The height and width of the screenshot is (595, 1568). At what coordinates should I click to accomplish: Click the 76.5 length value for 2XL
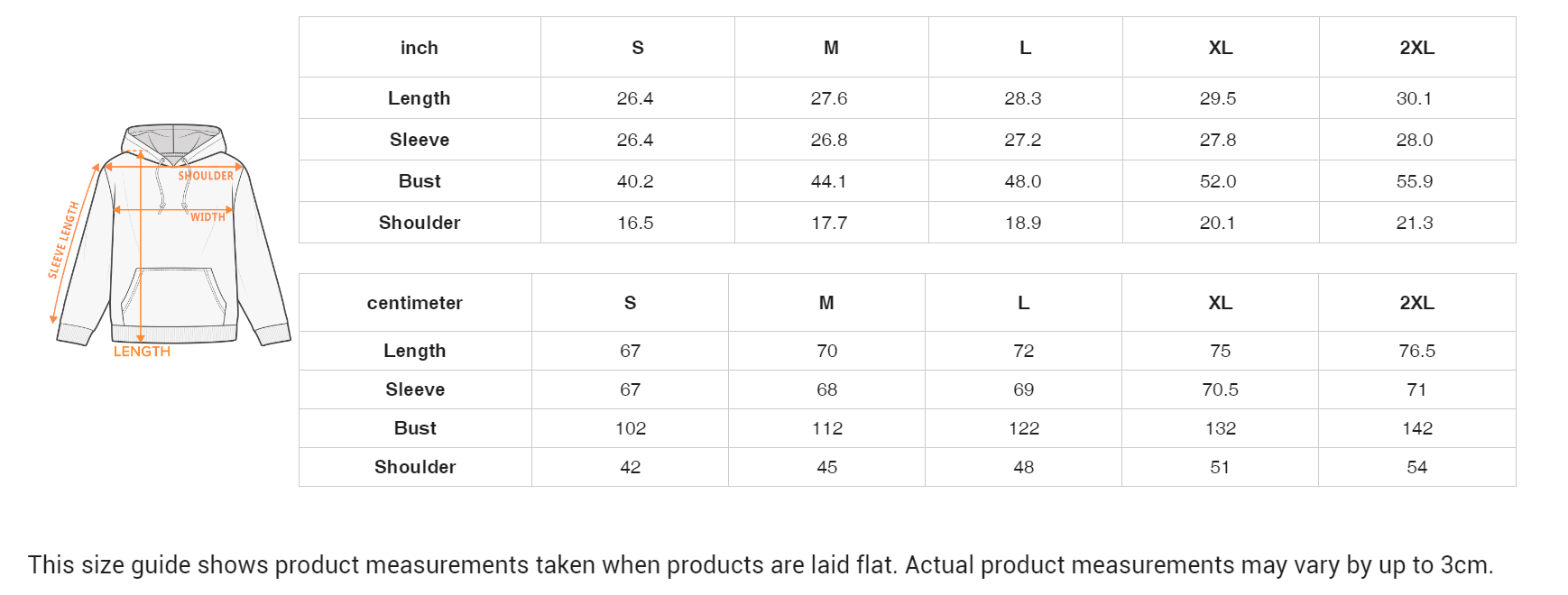point(1416,351)
